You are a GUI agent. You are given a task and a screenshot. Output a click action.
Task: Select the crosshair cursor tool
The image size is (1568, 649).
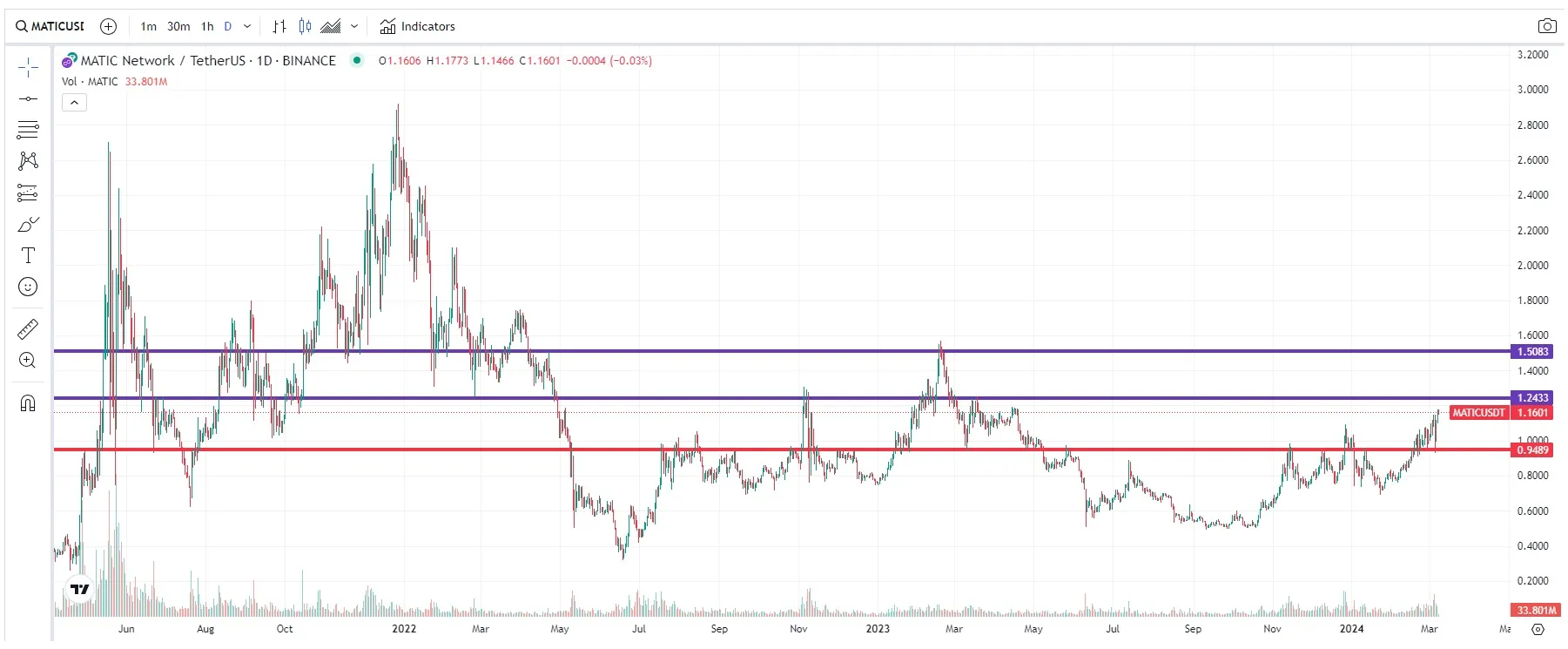[28, 67]
